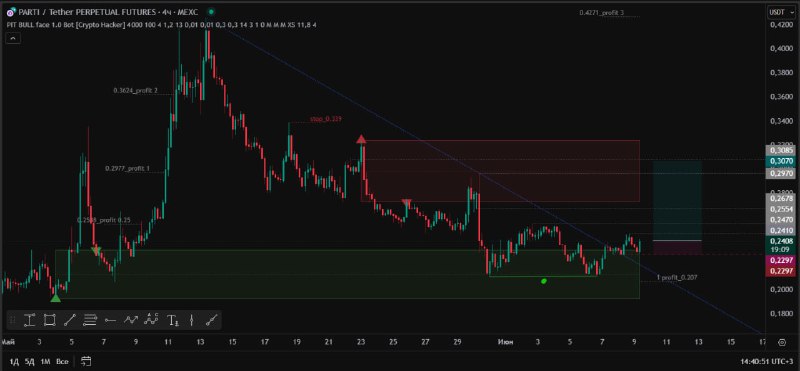Screen dimensions: 800x371
Task: Click the 0,2470 price label
Action: coord(781,220)
